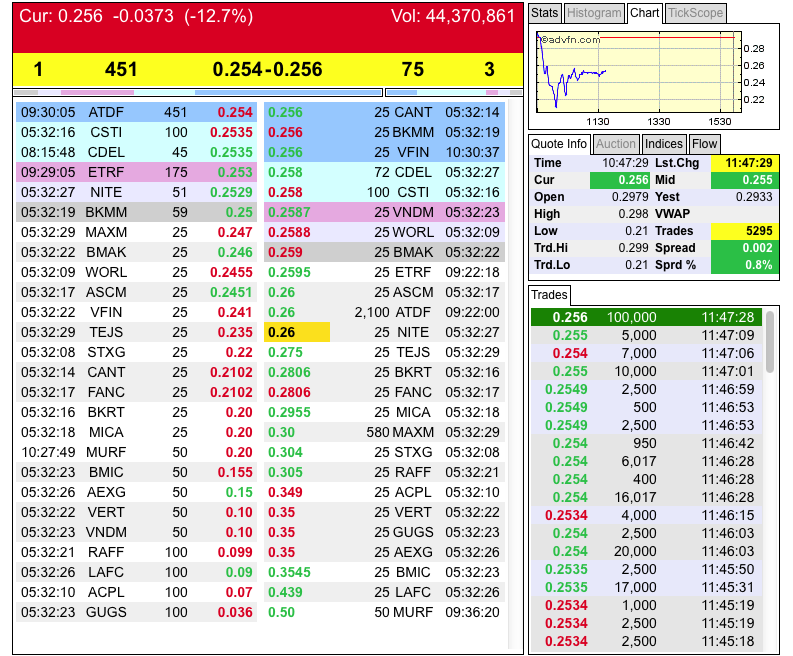The width and height of the screenshot is (793, 656).
Task: Click the ACPL ask at 0.349
Action: coord(384,492)
